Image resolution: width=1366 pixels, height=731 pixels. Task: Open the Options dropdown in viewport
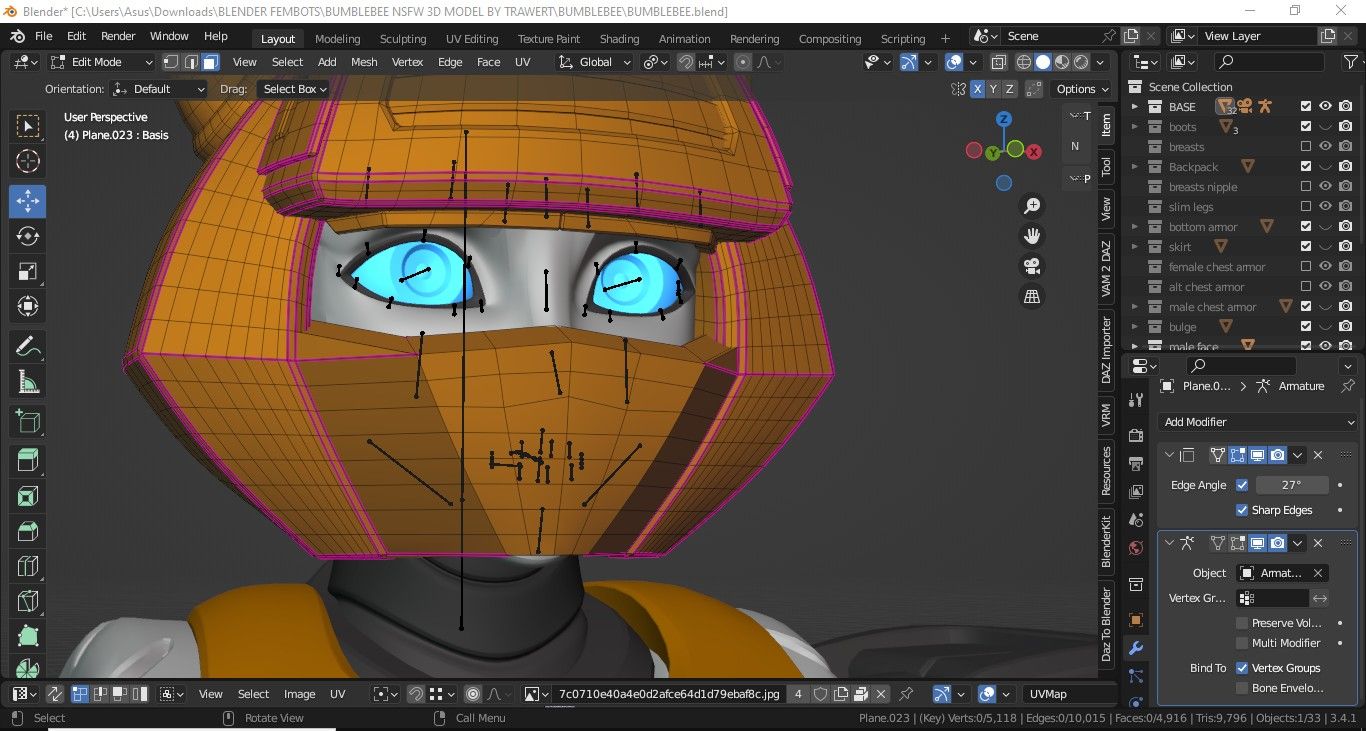[x=1083, y=89]
